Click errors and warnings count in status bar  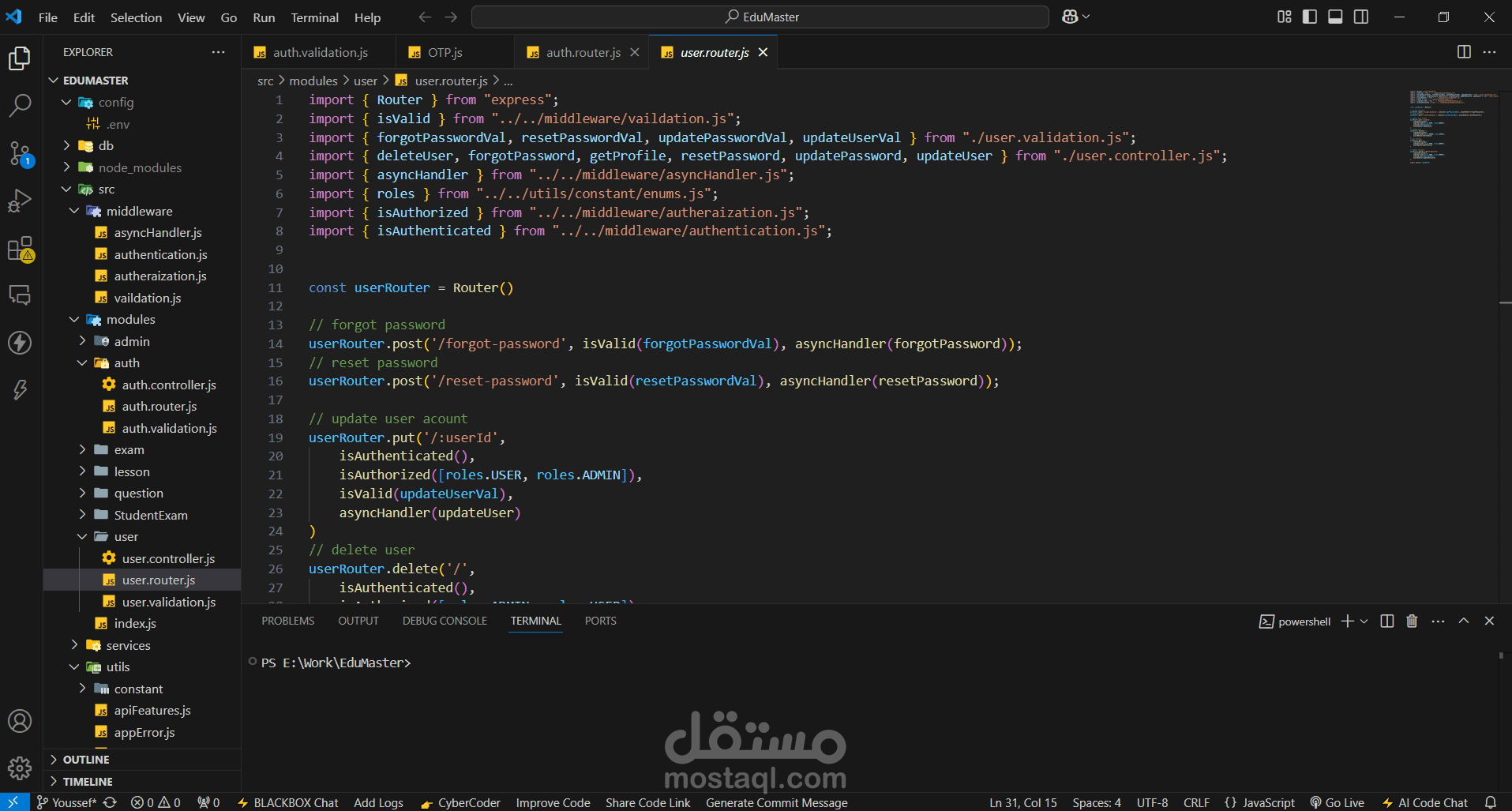click(156, 802)
